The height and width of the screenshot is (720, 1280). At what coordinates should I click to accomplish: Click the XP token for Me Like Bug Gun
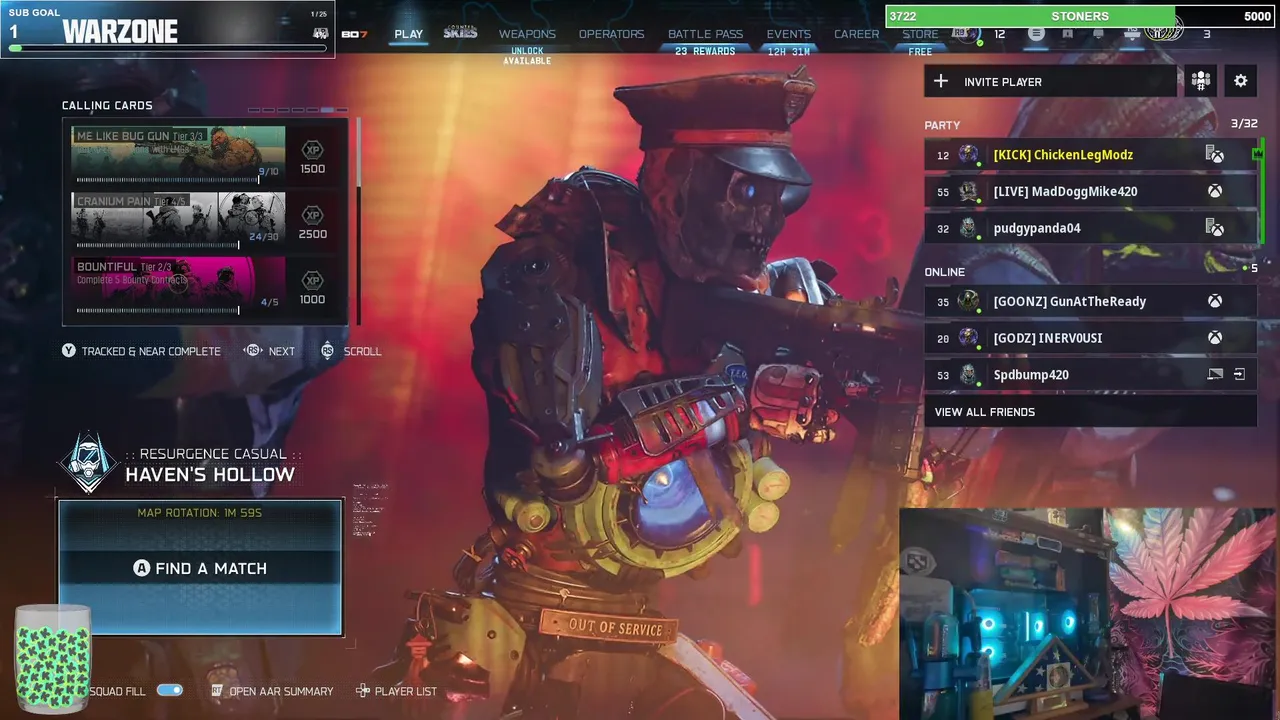[312, 150]
